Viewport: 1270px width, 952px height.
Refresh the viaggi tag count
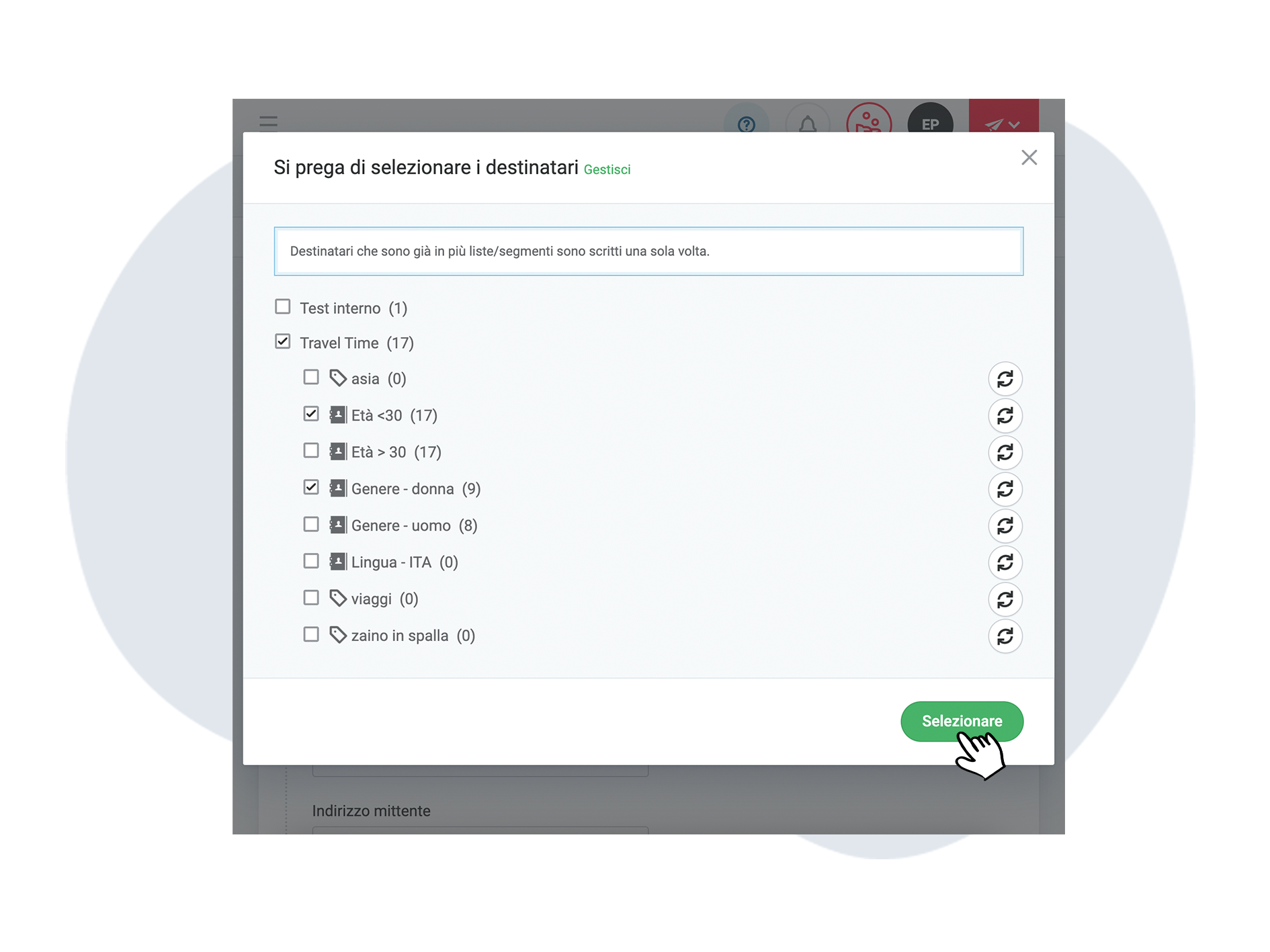1005,599
